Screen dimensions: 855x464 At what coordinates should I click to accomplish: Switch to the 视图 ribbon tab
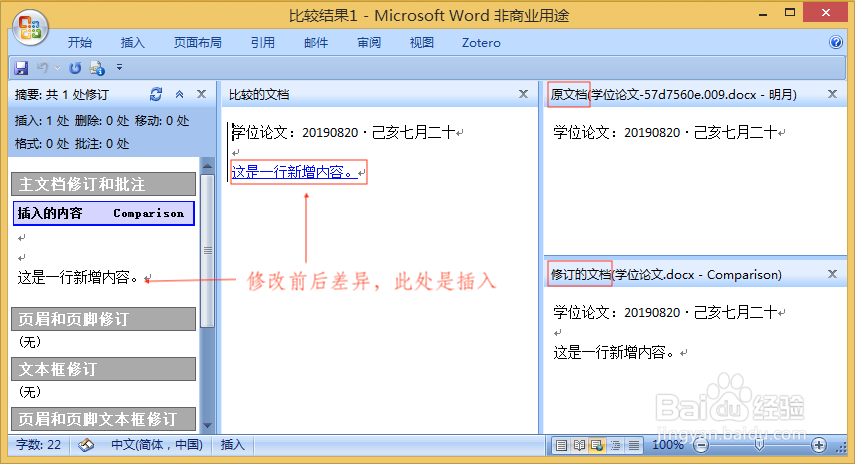tap(422, 43)
